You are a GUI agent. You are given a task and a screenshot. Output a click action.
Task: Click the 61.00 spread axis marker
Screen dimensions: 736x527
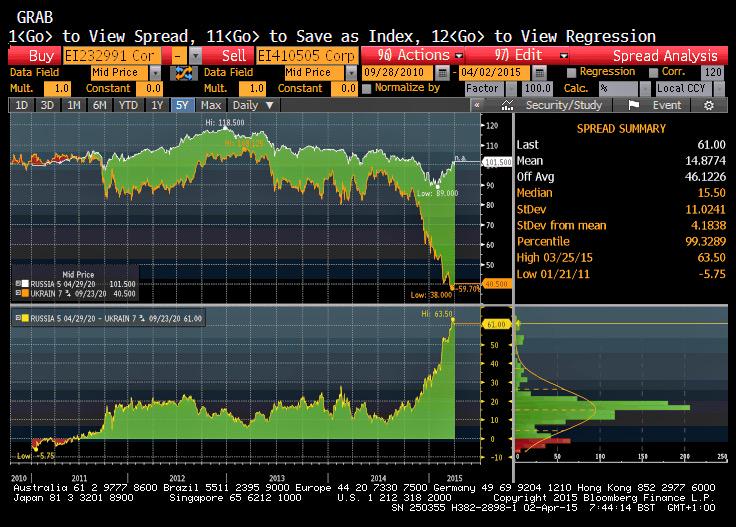(x=496, y=324)
